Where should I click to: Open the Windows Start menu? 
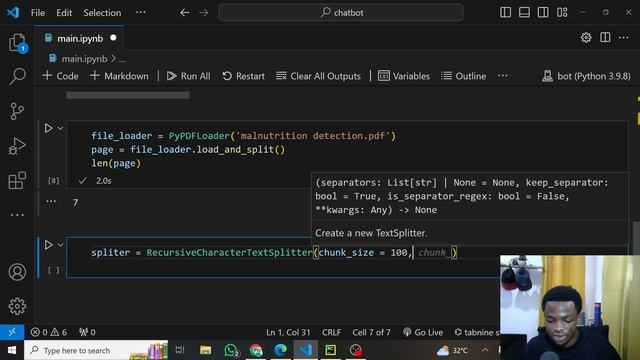point(12,350)
